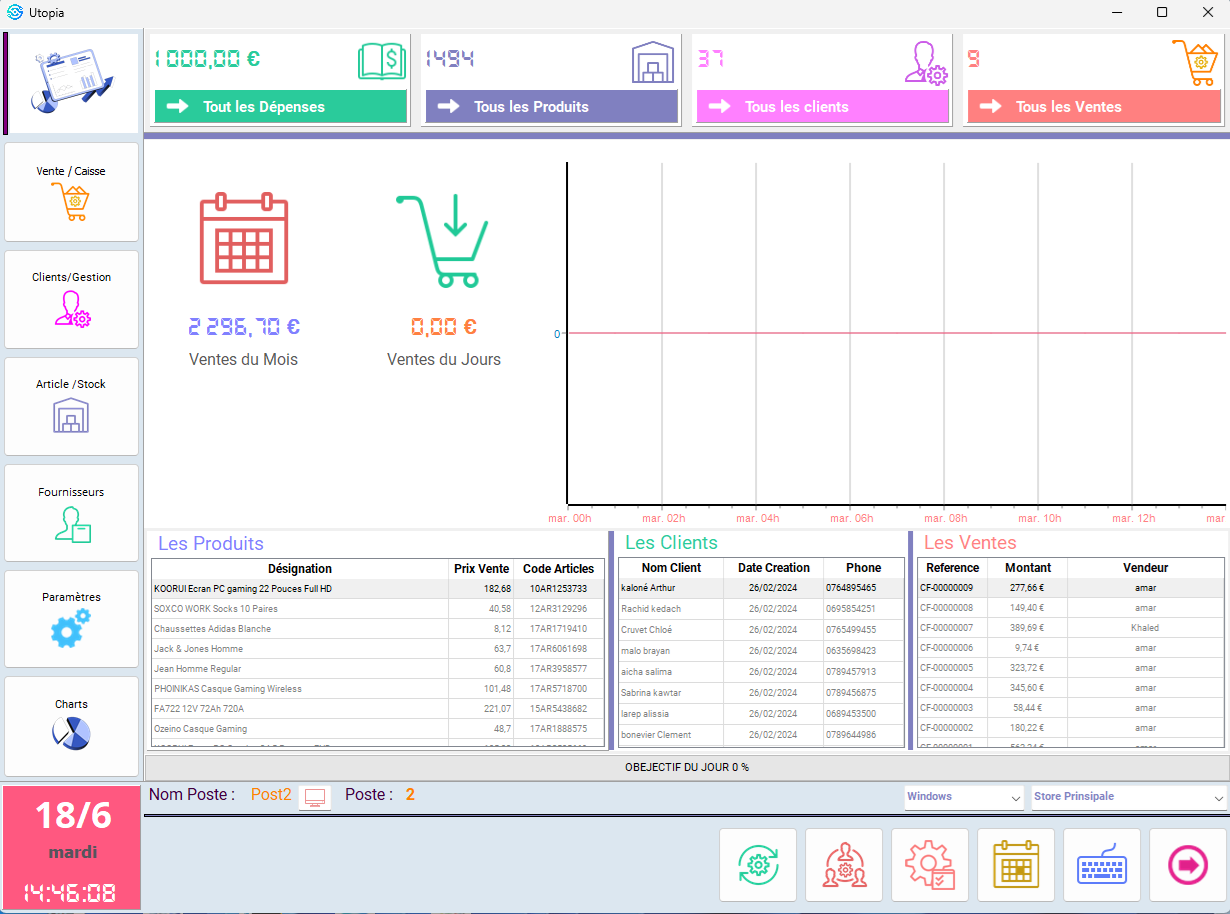
Task: Select Ozeino Casque Gaming product
Action: 378,729
